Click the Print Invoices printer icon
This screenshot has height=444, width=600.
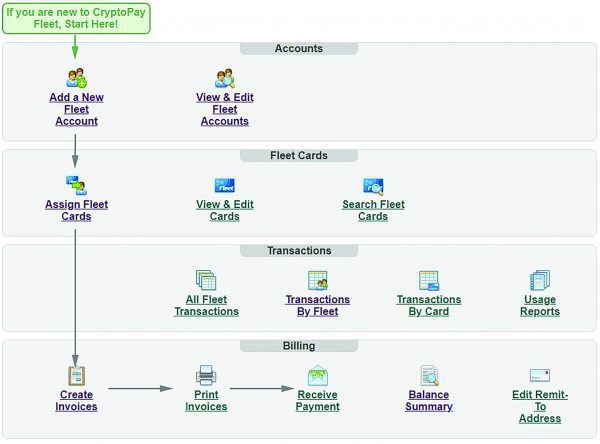pyautogui.click(x=206, y=375)
